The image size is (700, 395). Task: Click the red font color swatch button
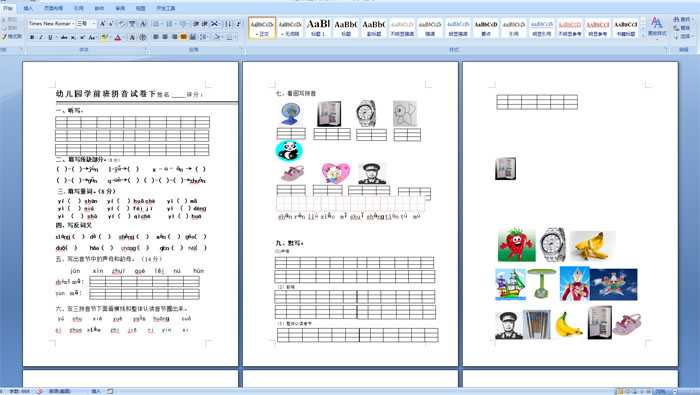coord(118,37)
